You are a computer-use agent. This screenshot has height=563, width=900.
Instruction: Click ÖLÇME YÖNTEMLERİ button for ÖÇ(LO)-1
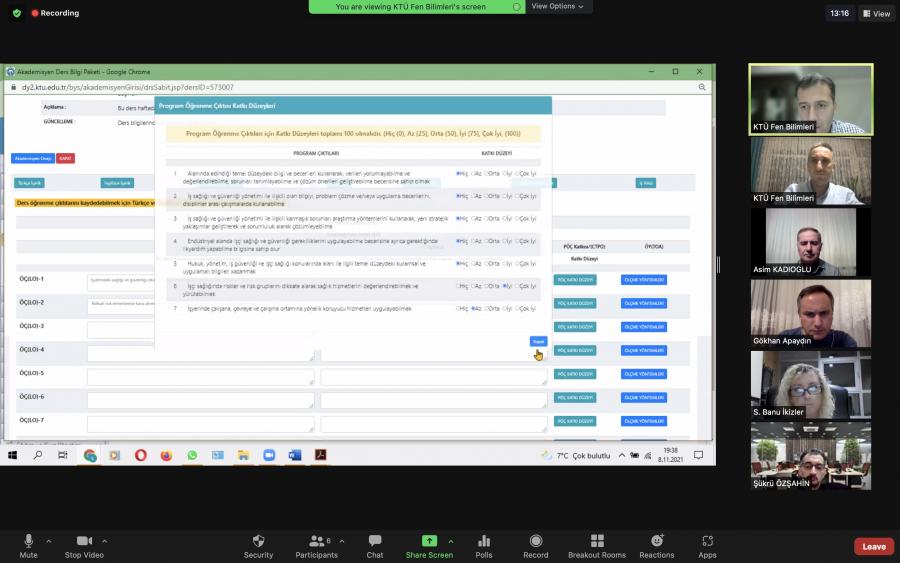[643, 280]
